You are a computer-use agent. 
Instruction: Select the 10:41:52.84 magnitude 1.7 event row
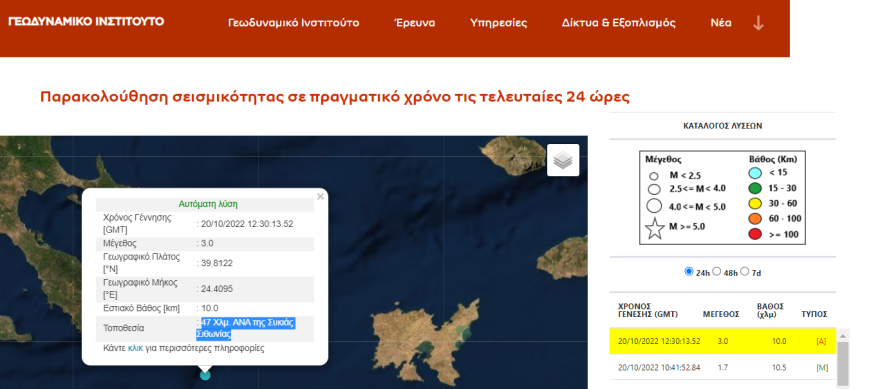(x=723, y=368)
